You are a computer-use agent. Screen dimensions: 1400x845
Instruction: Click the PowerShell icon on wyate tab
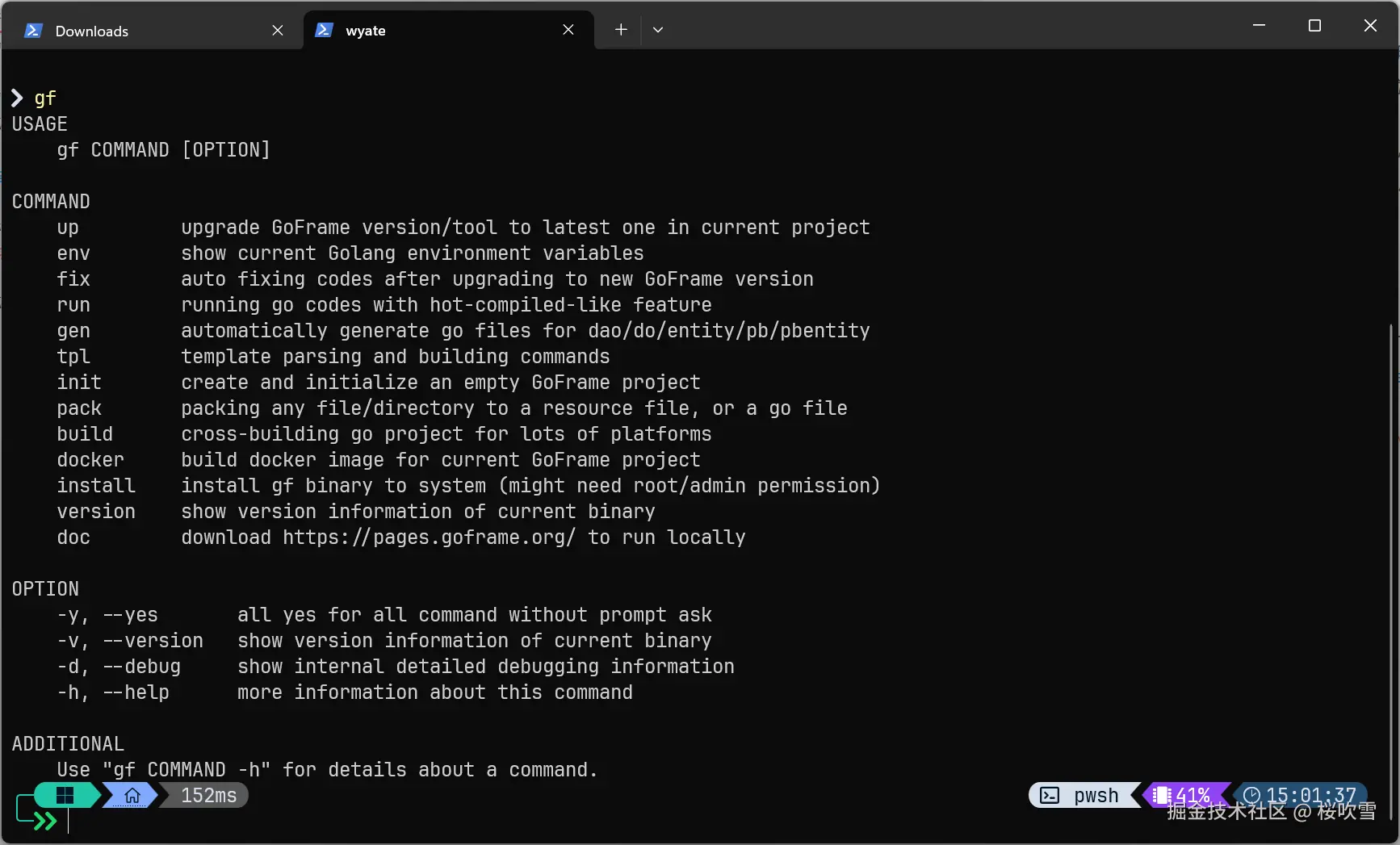(x=324, y=31)
